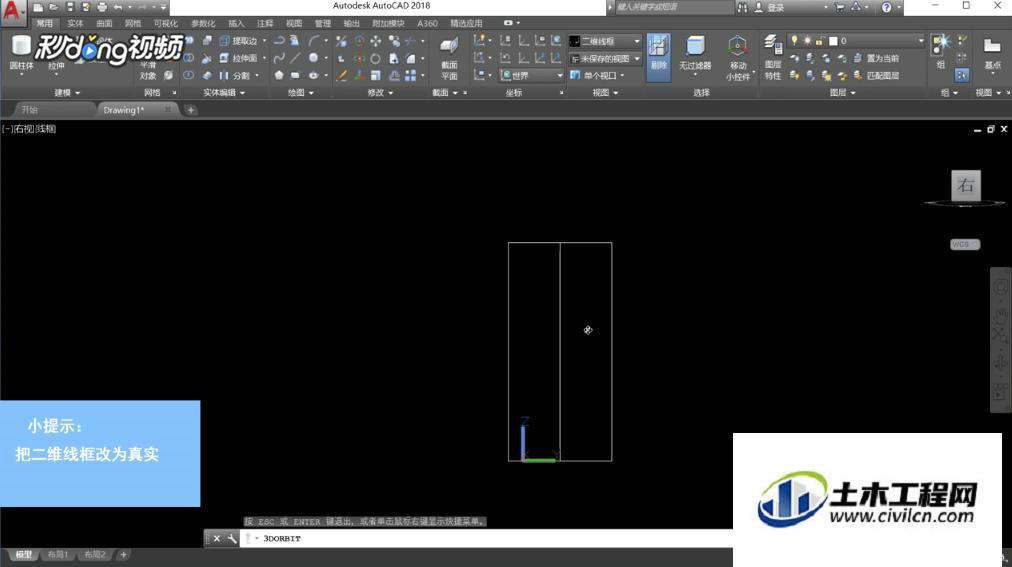Click the Undo arrow icon

118,7
